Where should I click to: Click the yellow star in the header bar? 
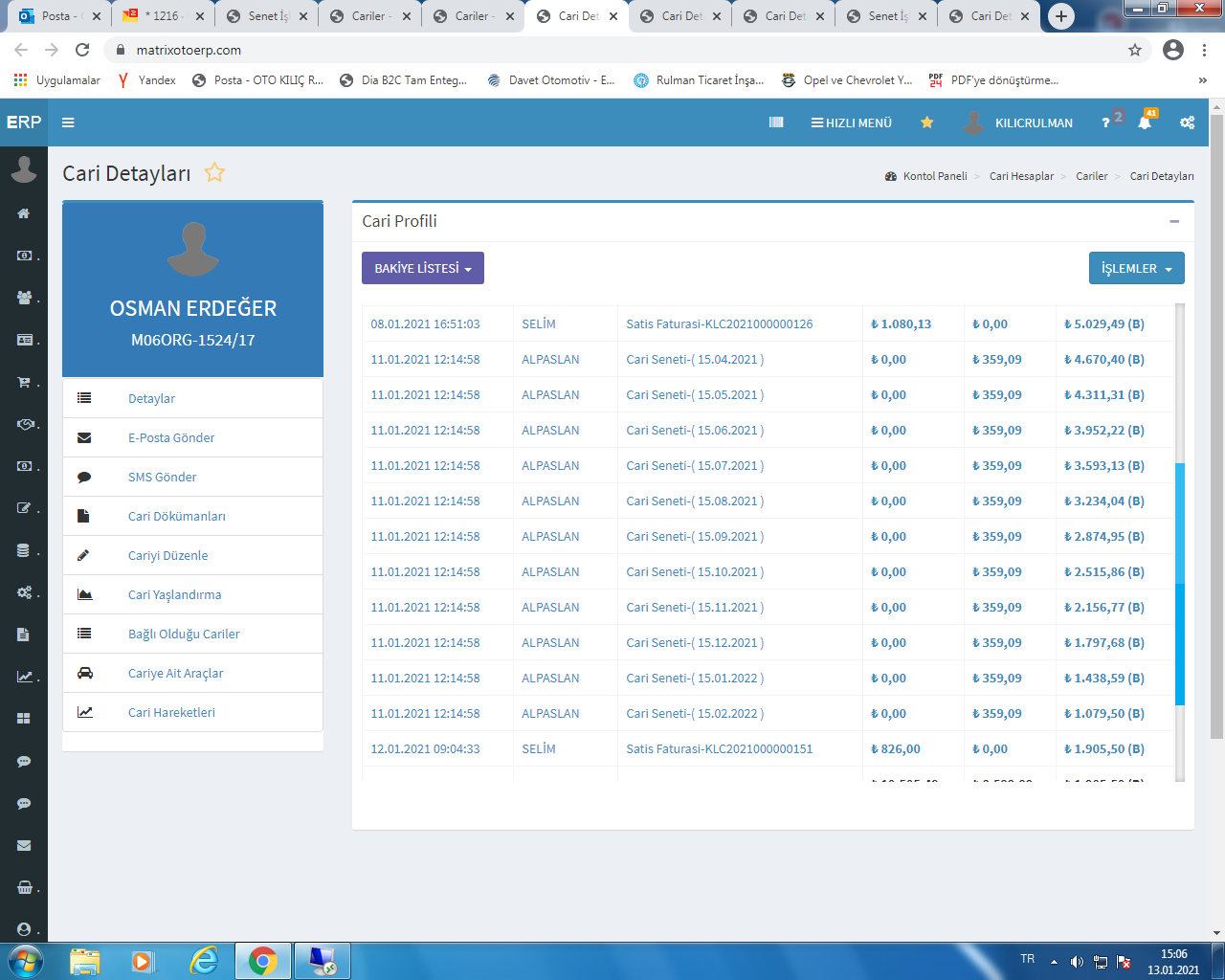(x=926, y=122)
